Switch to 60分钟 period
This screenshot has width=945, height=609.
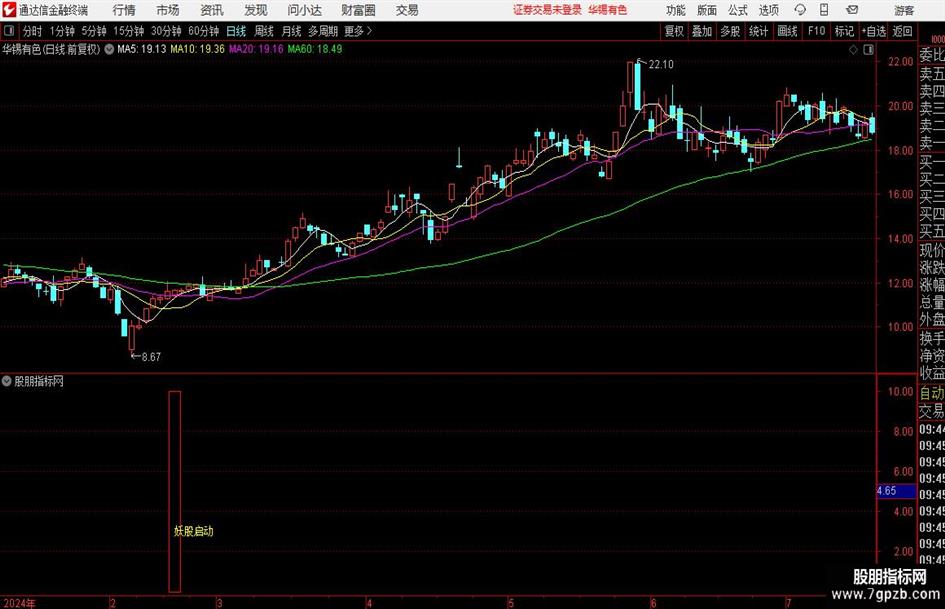pos(203,31)
